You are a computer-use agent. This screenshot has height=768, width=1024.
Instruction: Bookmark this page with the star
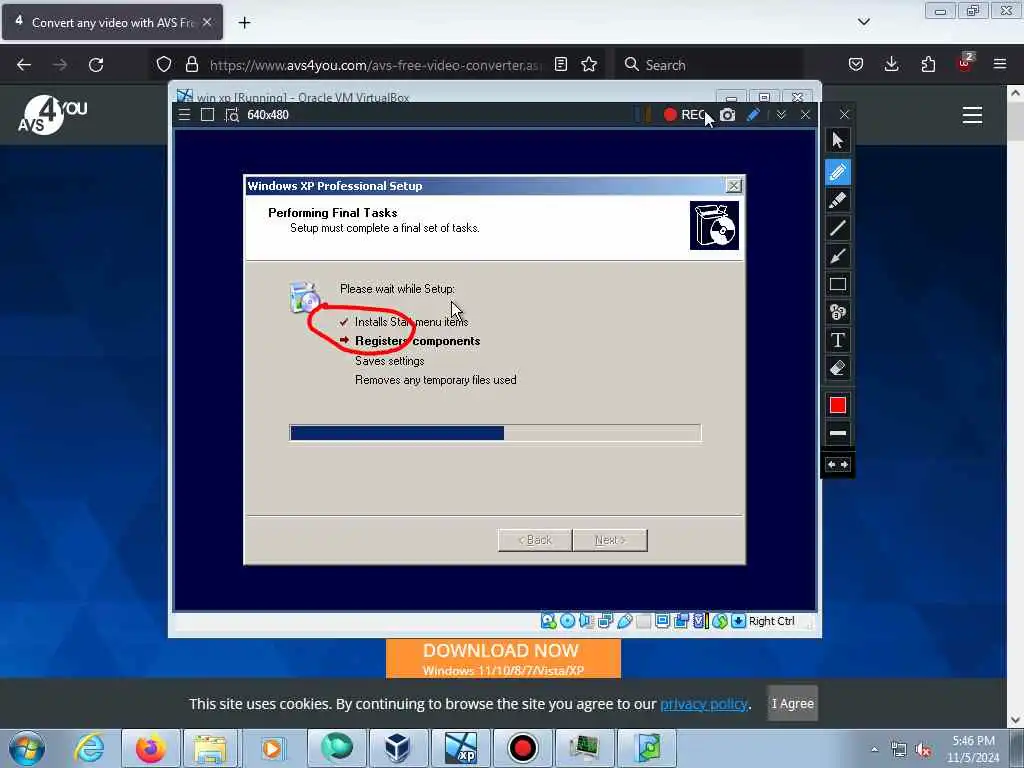pyautogui.click(x=589, y=65)
